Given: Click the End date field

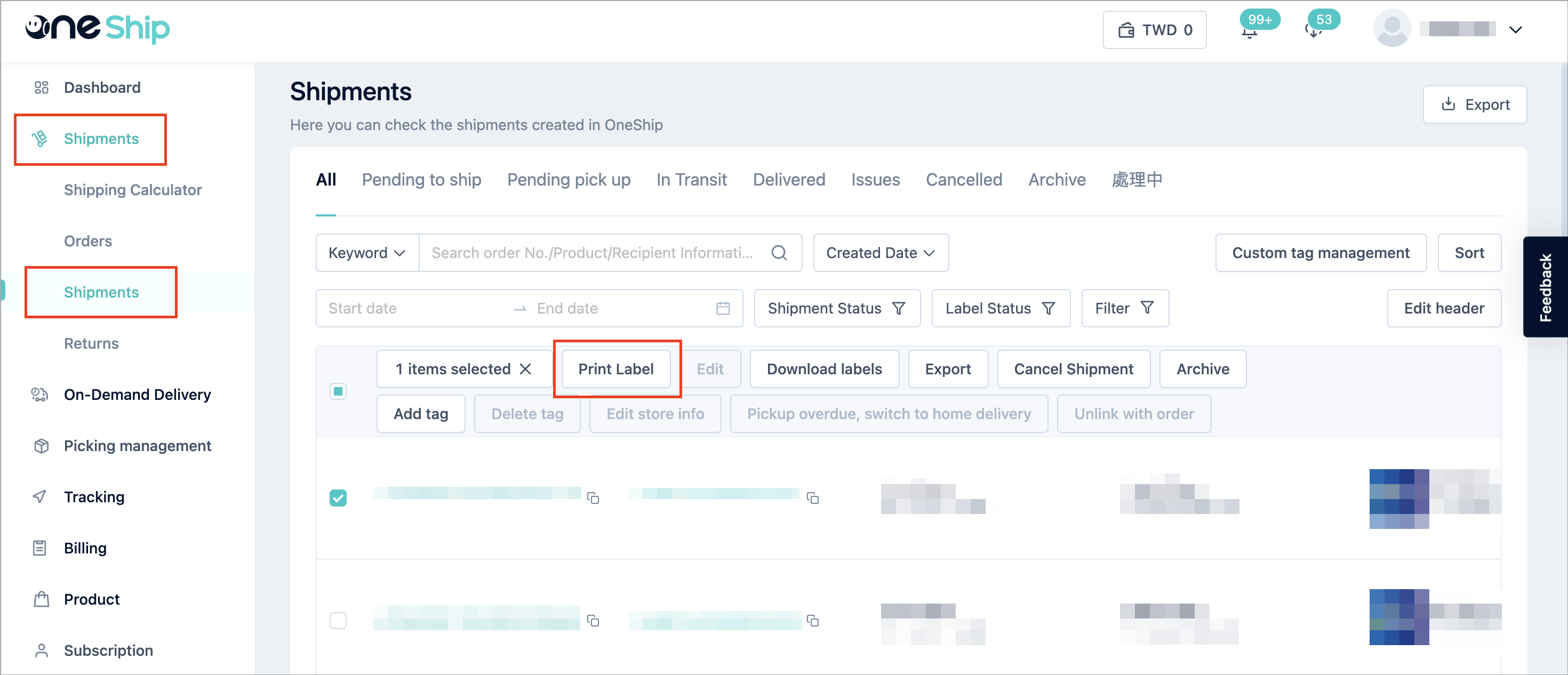Looking at the screenshot, I should pos(621,308).
